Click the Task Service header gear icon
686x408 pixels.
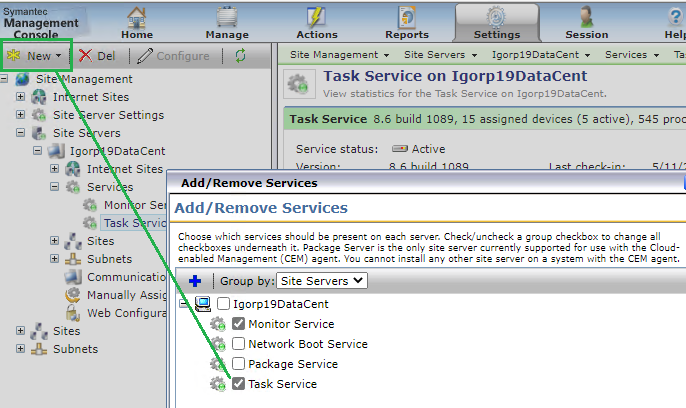pos(298,84)
